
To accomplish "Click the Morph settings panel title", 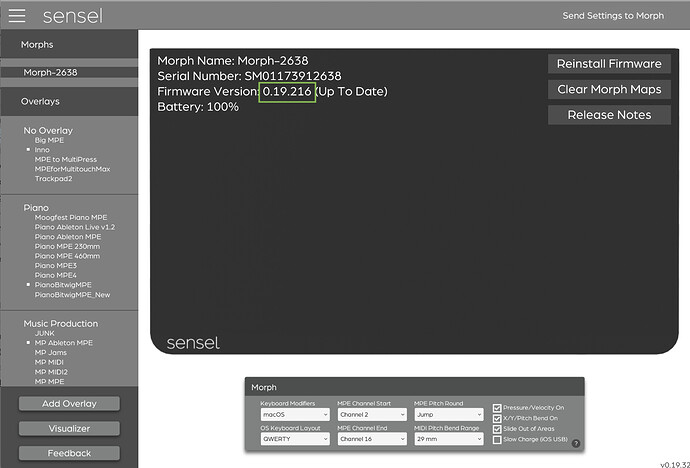I will tap(264, 388).
